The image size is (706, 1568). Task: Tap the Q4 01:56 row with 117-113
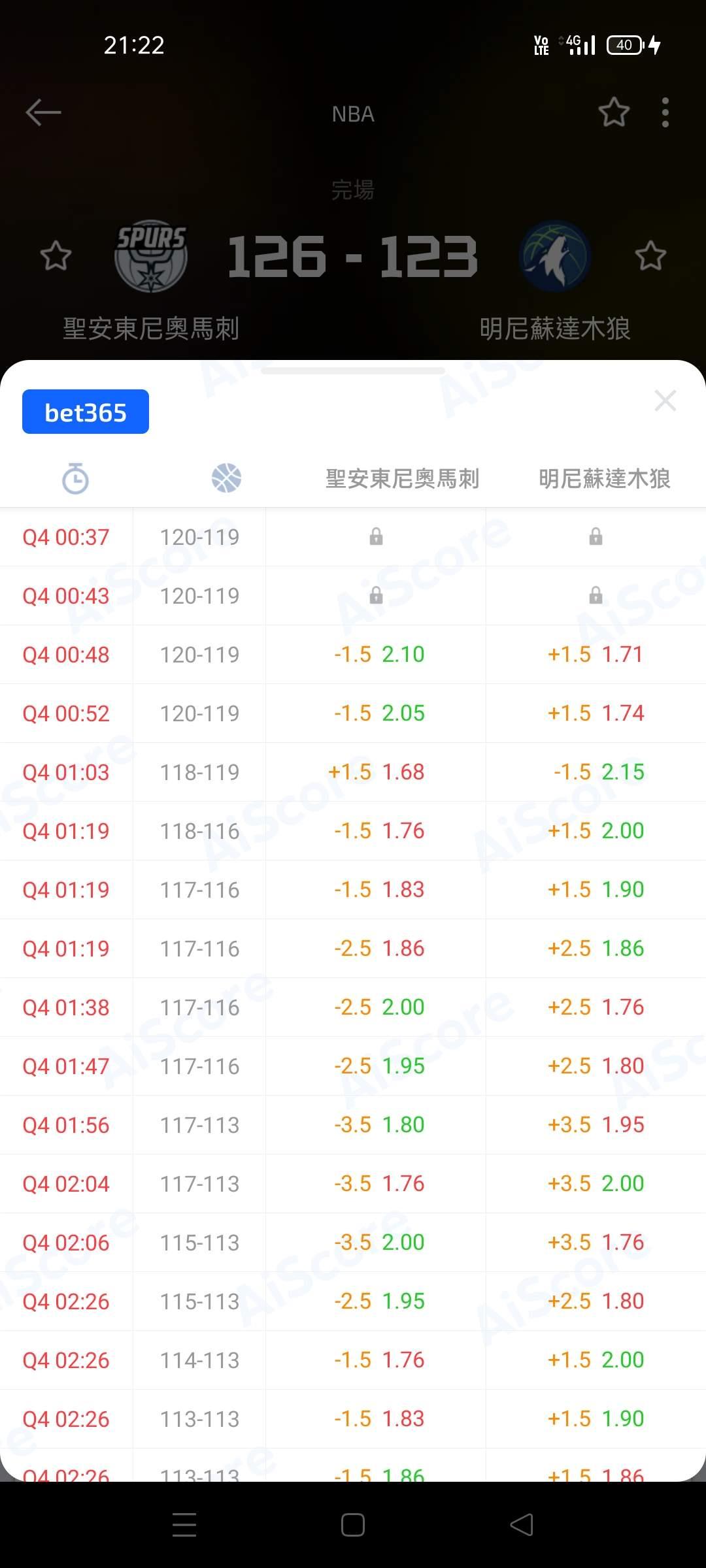click(x=199, y=1125)
